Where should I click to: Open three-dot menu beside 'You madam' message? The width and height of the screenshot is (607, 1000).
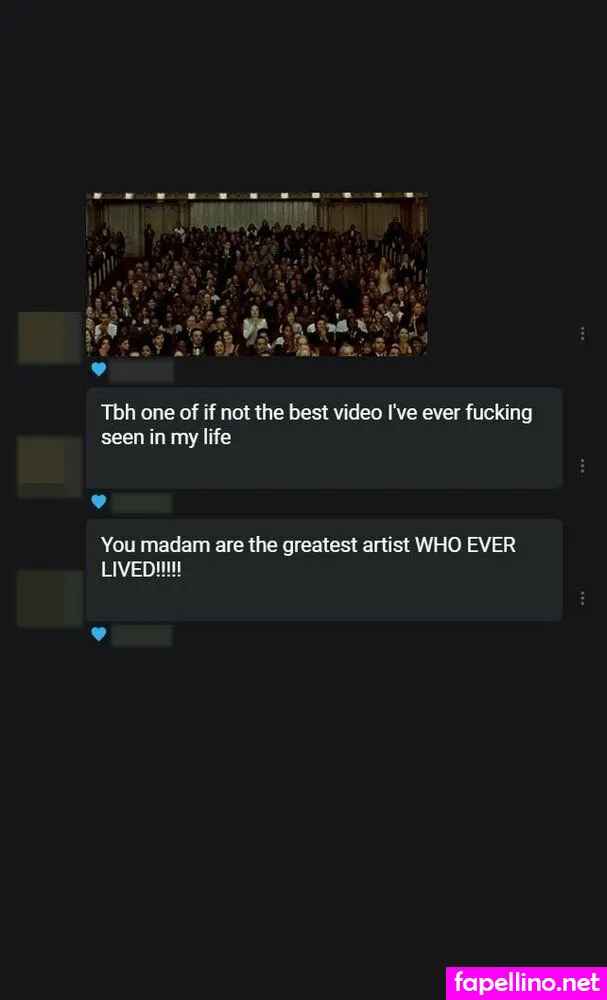point(582,598)
